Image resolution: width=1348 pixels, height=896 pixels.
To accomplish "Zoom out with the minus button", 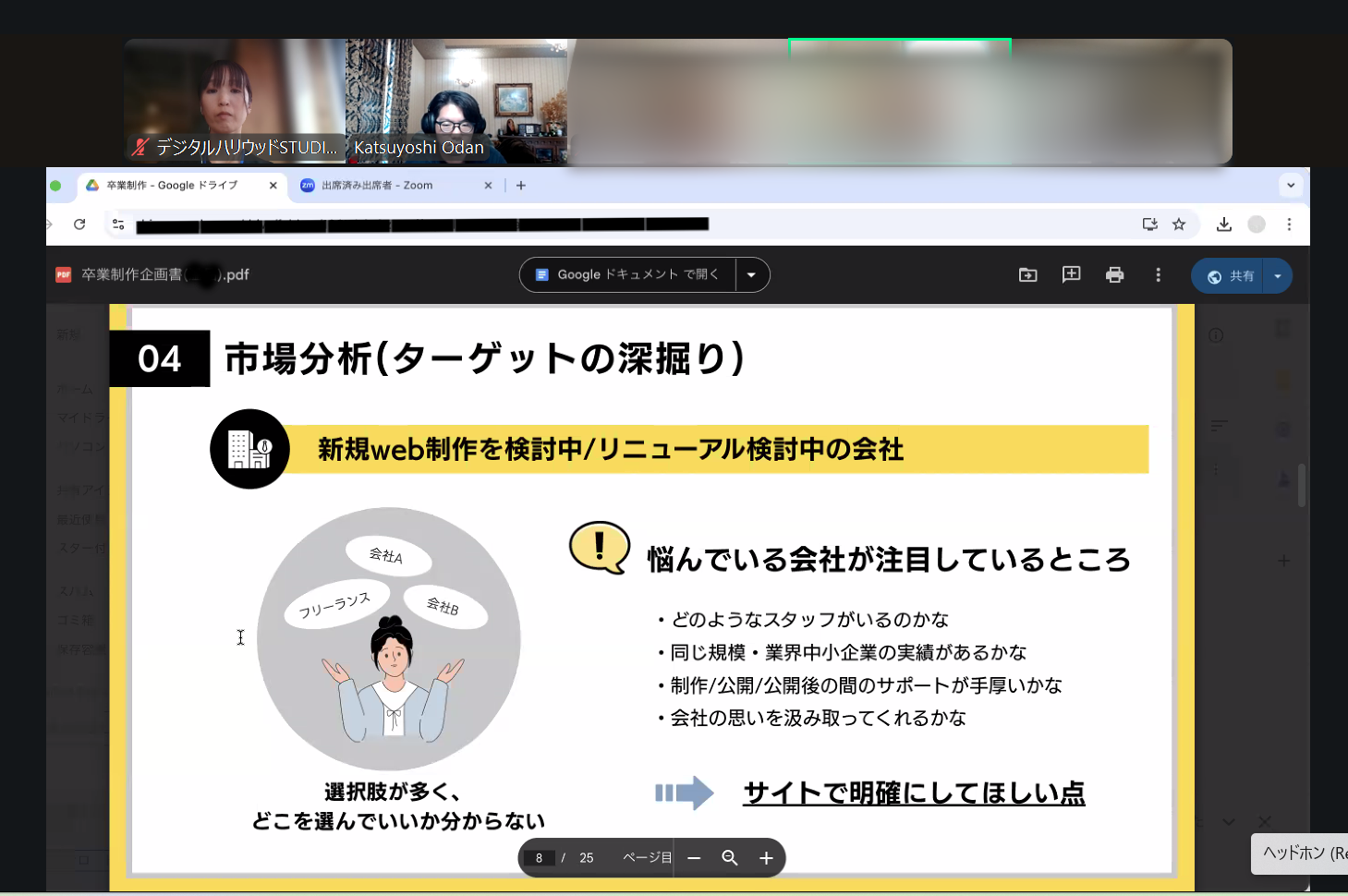I will pyautogui.click(x=694, y=858).
